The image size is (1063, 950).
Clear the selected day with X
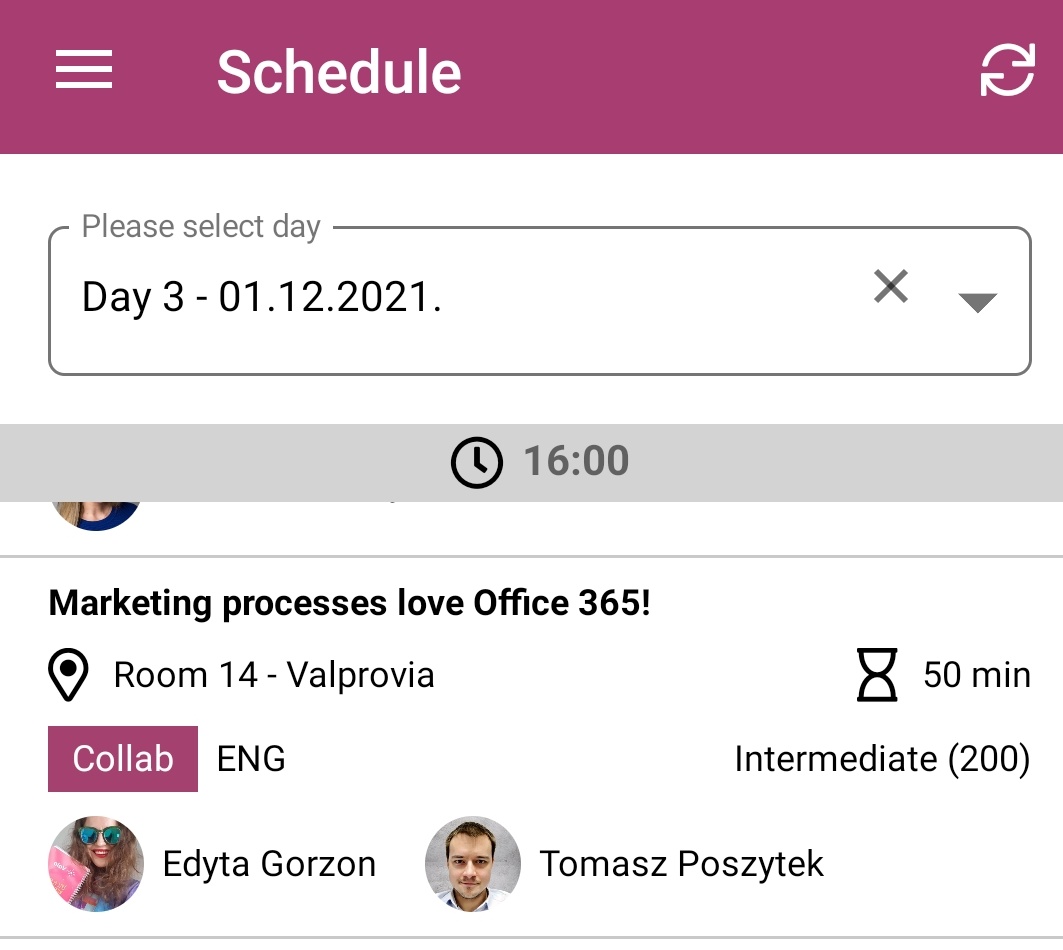point(890,288)
